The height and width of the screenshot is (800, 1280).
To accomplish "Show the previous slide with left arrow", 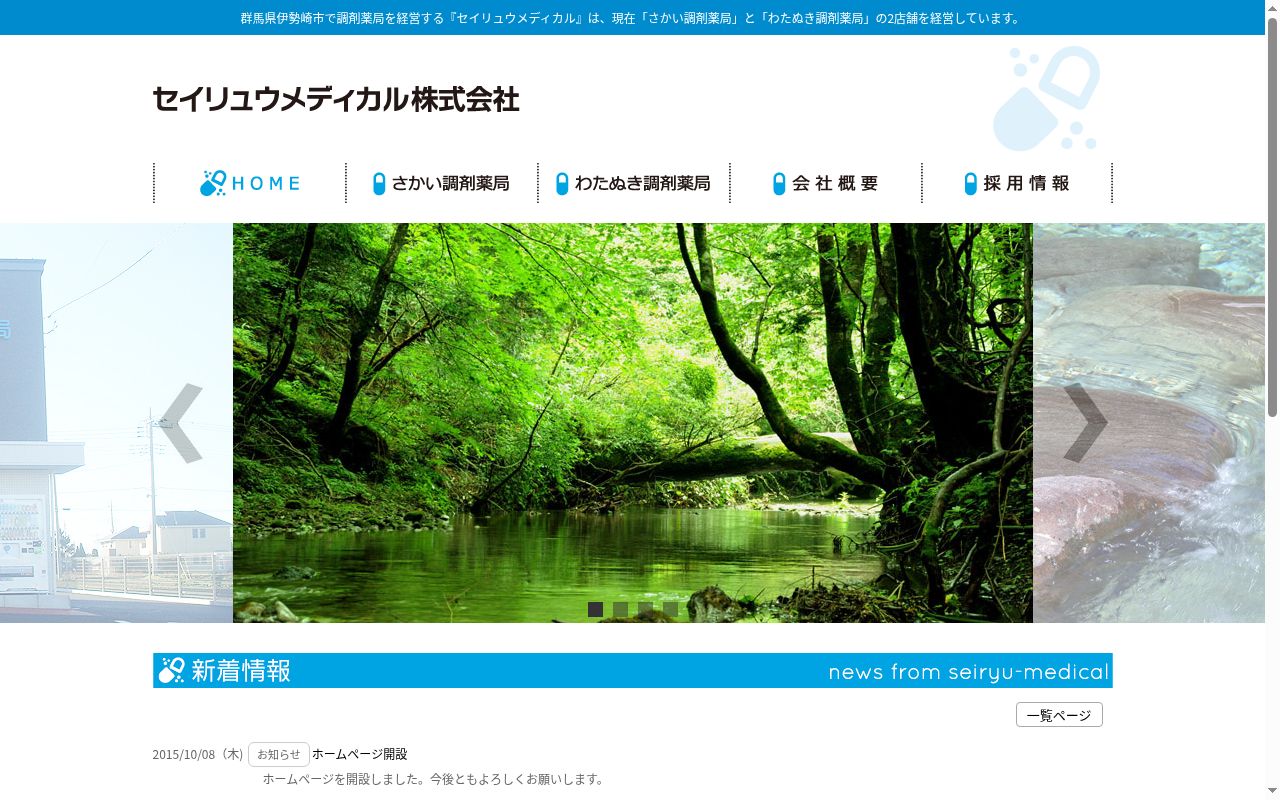I will (x=181, y=423).
